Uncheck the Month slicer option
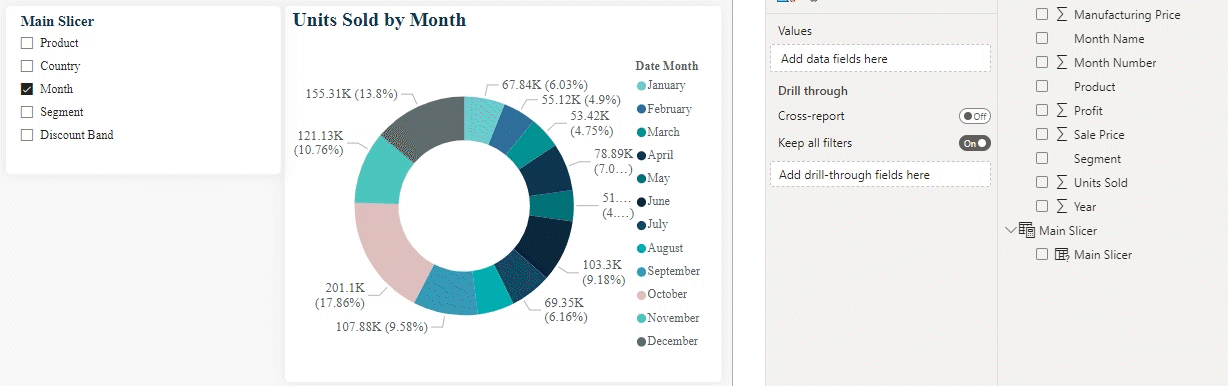 tap(27, 89)
